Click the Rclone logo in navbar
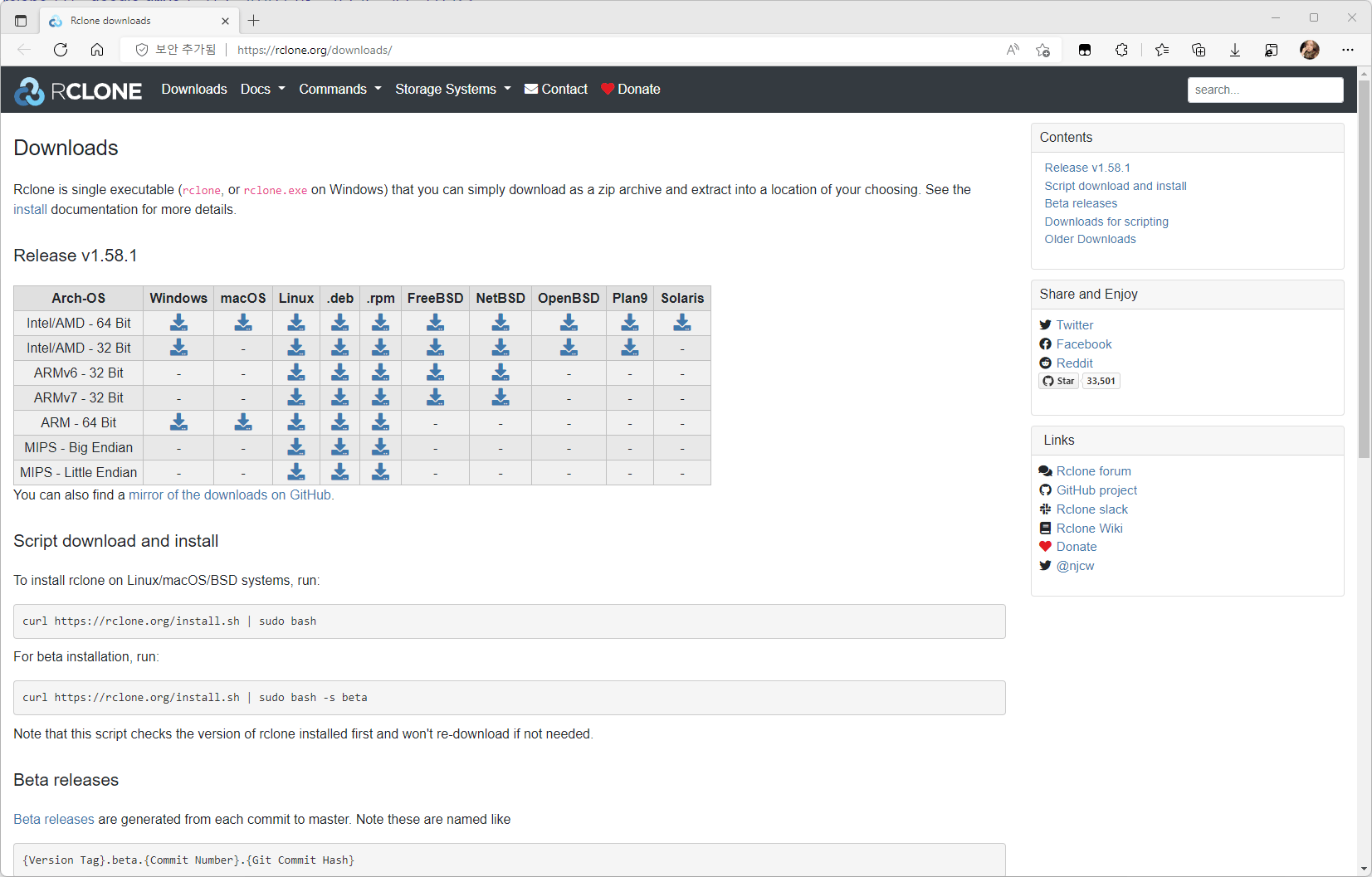 pos(78,90)
